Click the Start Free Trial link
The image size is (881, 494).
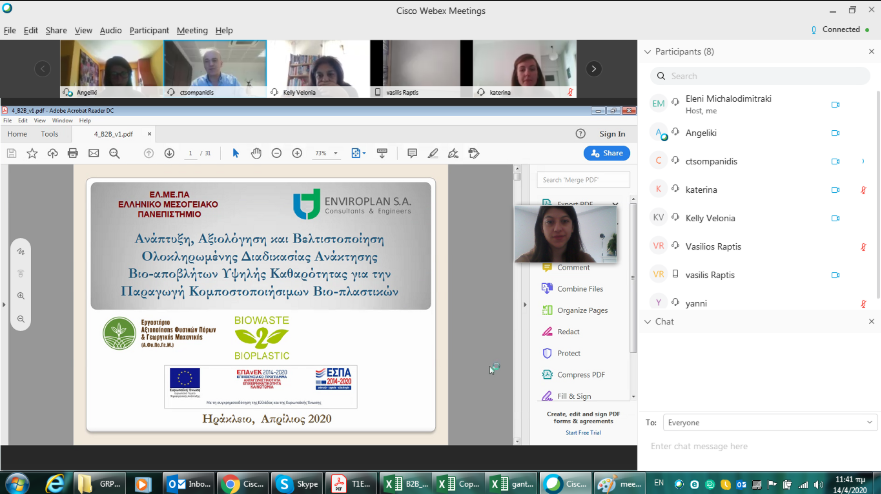[x=584, y=432]
